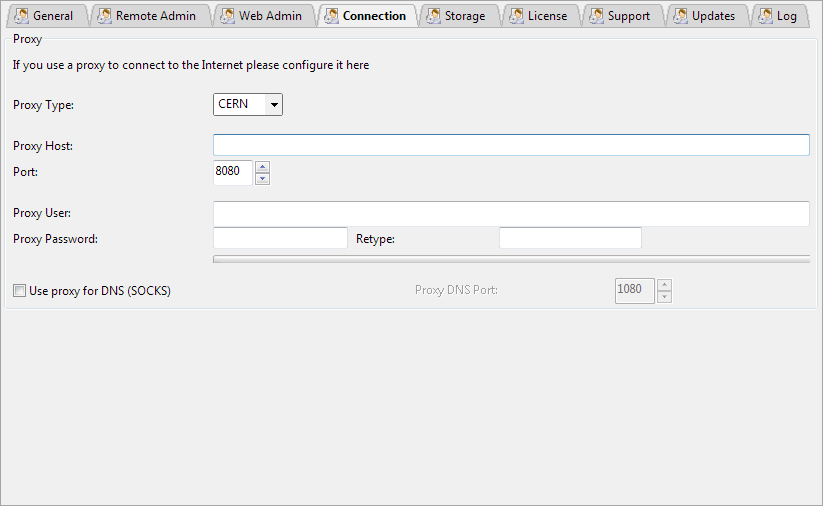Click the General tab icon
This screenshot has width=823, height=506.
pyautogui.click(x=21, y=16)
